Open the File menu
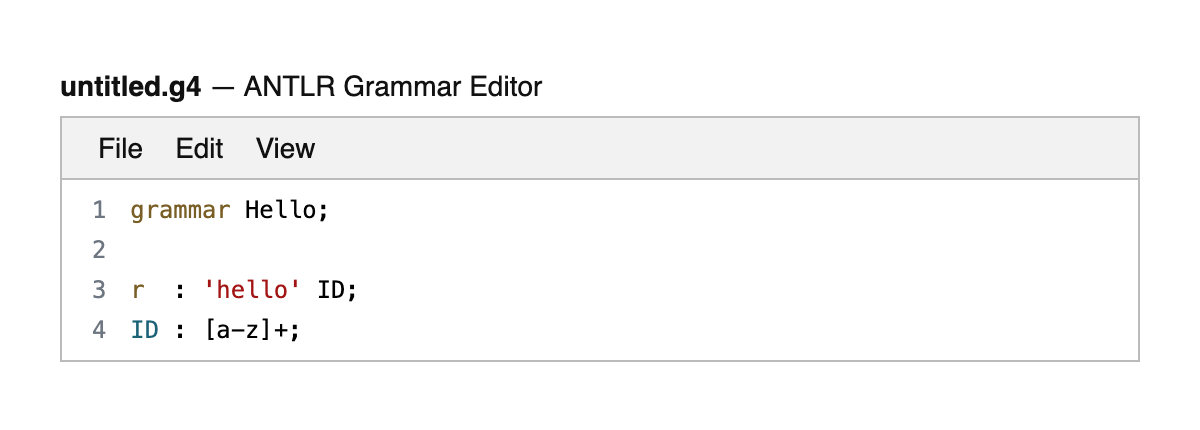Viewport: 1200px width, 430px height. point(120,149)
